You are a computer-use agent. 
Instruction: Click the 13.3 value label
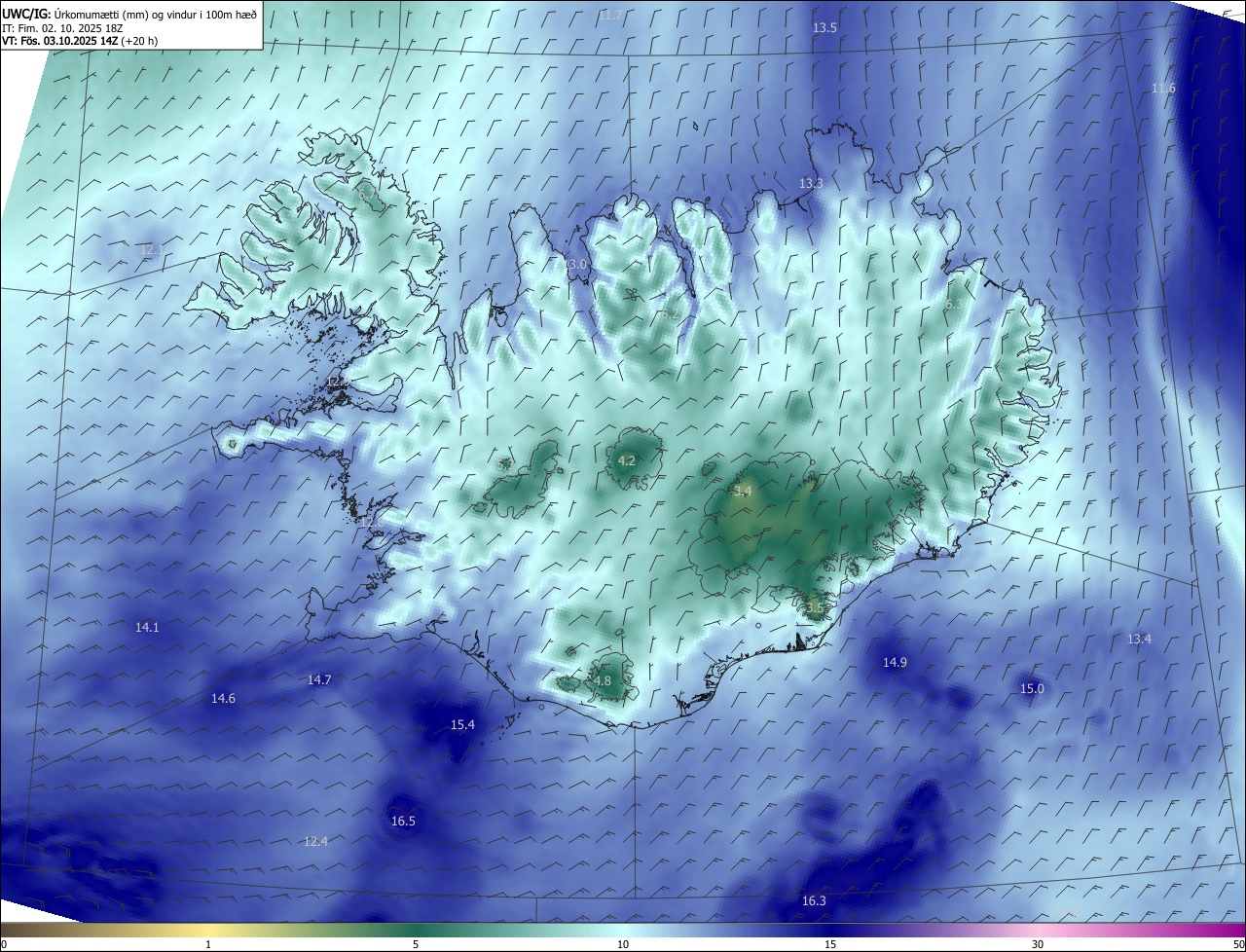(811, 184)
